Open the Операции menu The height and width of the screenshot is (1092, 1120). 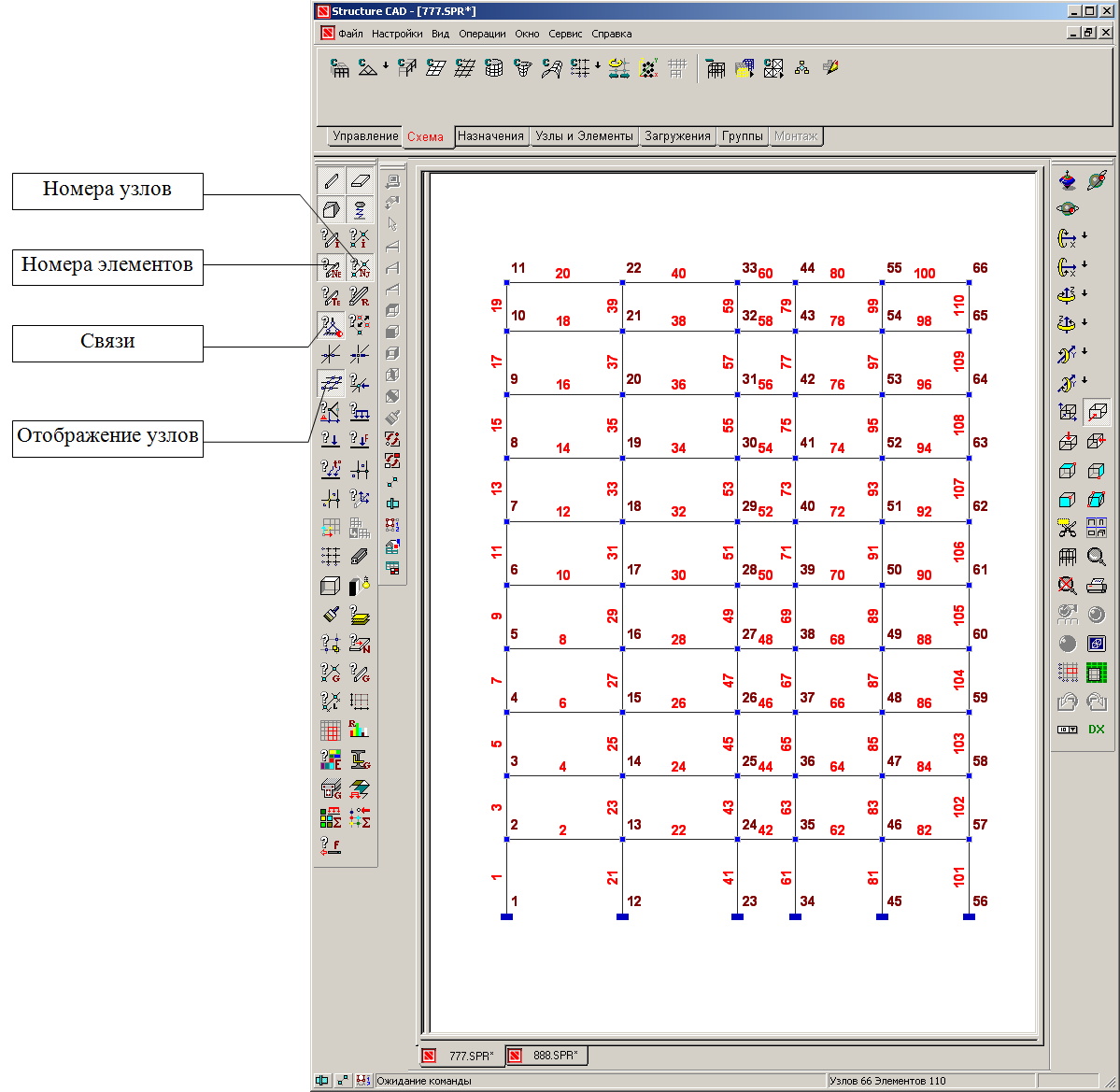coord(482,34)
